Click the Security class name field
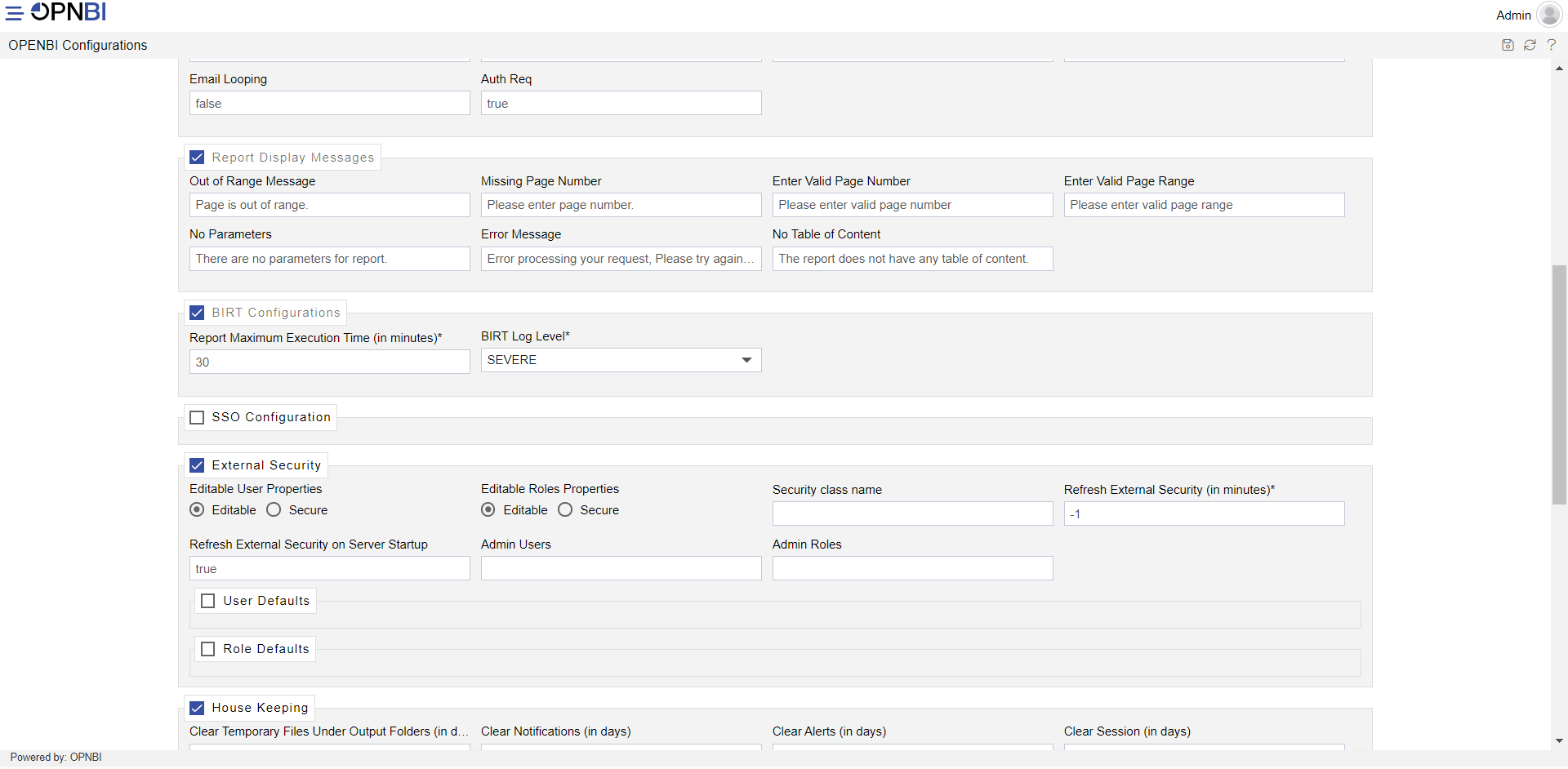The width and height of the screenshot is (1568, 769). tap(912, 513)
